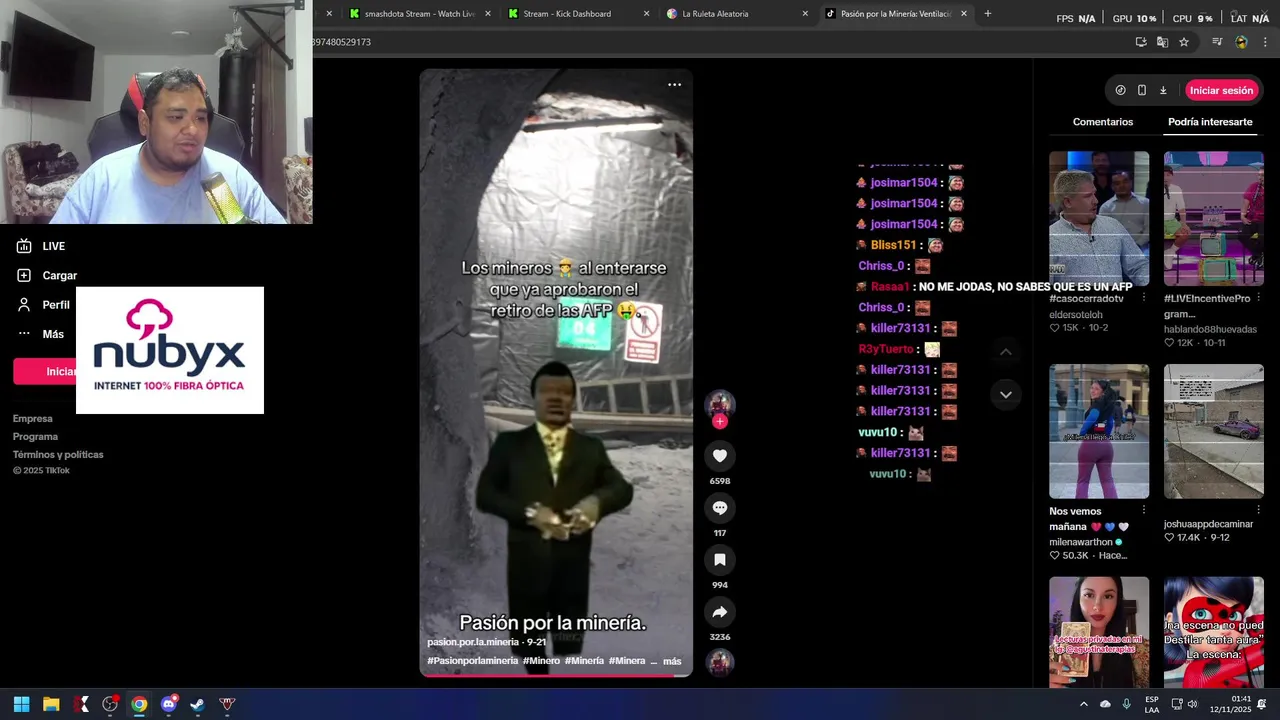This screenshot has width=1280, height=720.
Task: Open 'Nos vemos mañana' video thumbnail
Action: tap(1099, 431)
